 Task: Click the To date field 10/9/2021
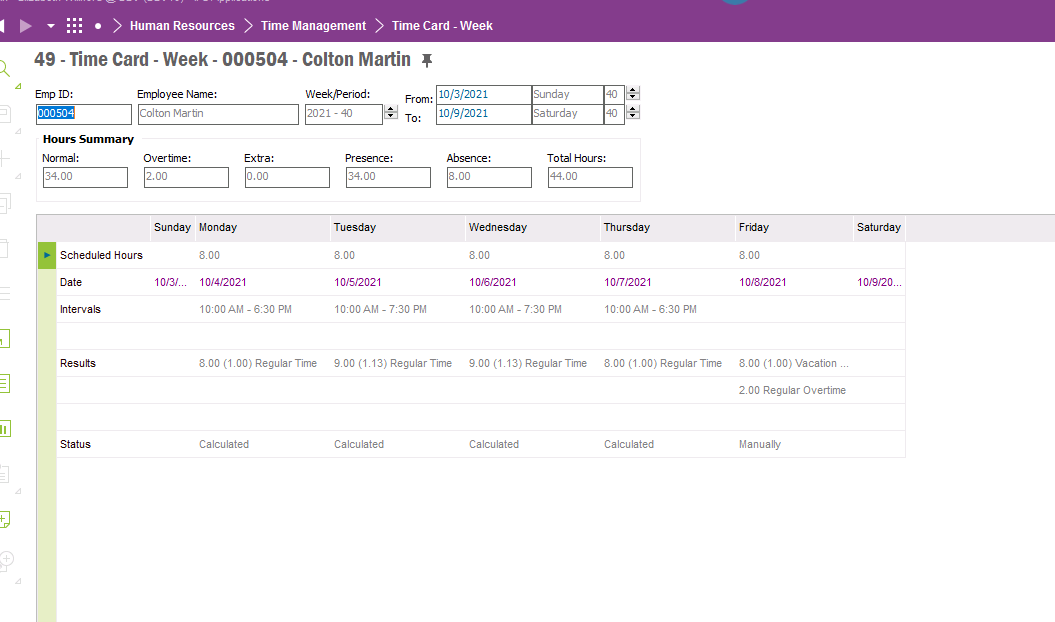tap(484, 114)
